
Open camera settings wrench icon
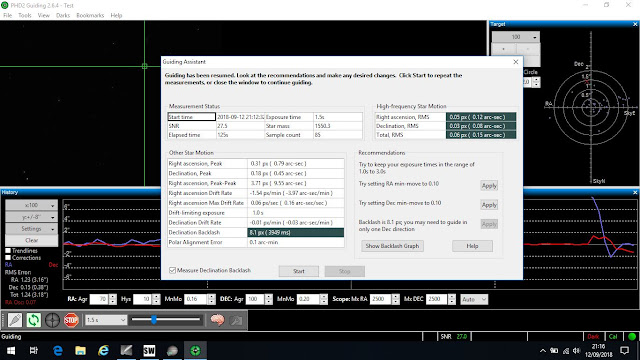coord(236,320)
